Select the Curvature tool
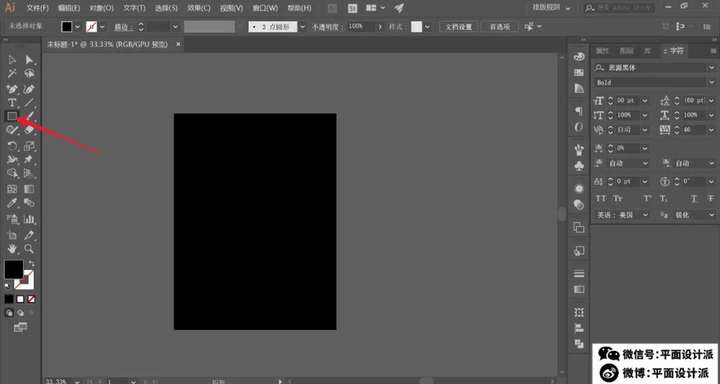 (29, 89)
